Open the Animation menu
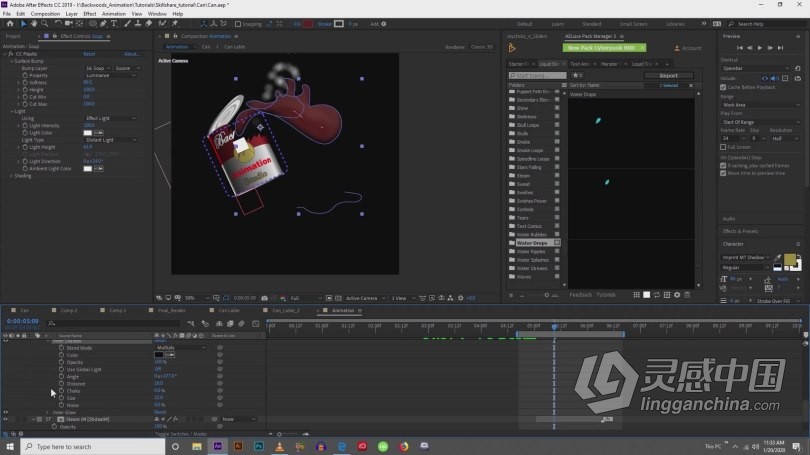Image resolution: width=810 pixels, height=455 pixels. (x=114, y=14)
